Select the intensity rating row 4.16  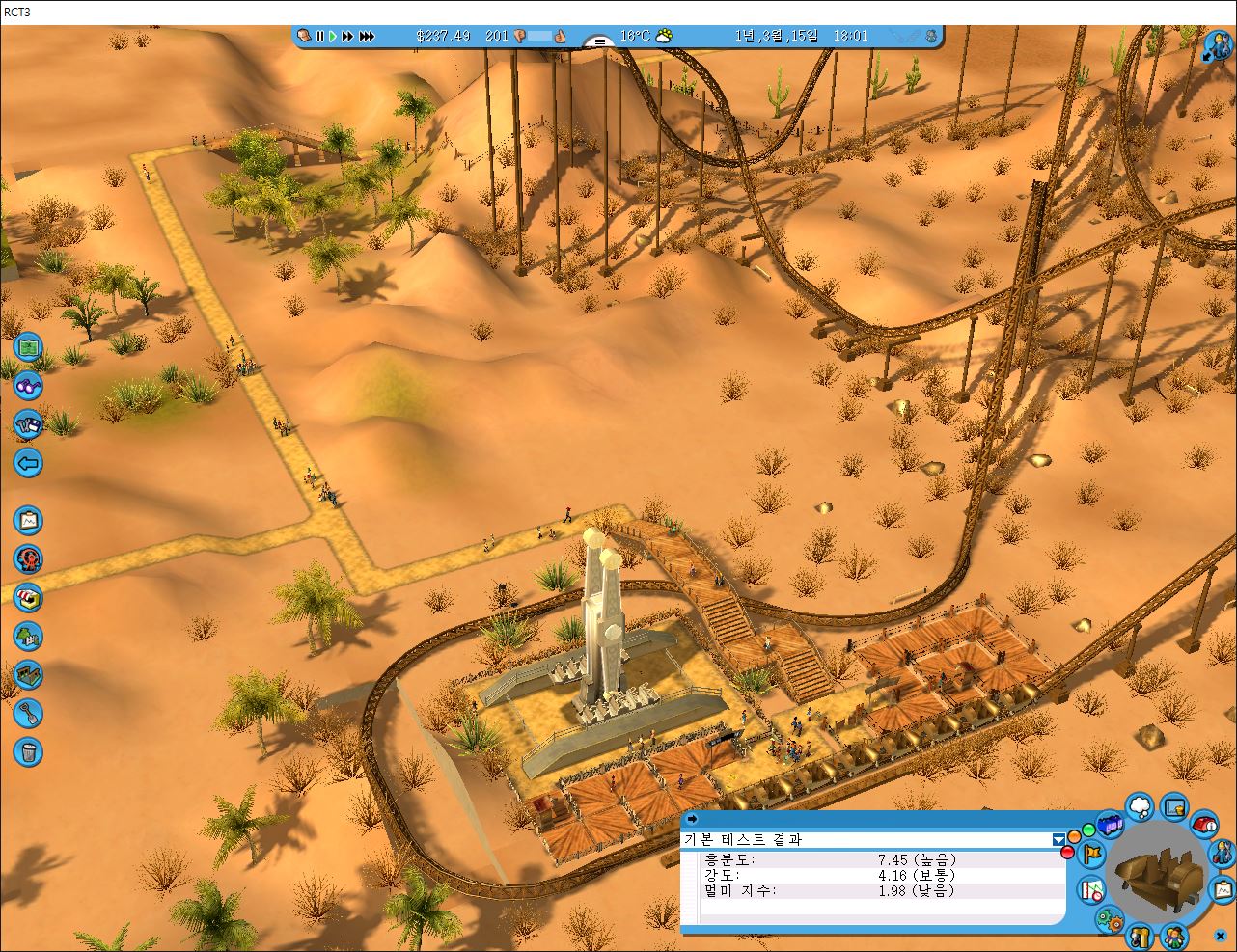(x=883, y=874)
